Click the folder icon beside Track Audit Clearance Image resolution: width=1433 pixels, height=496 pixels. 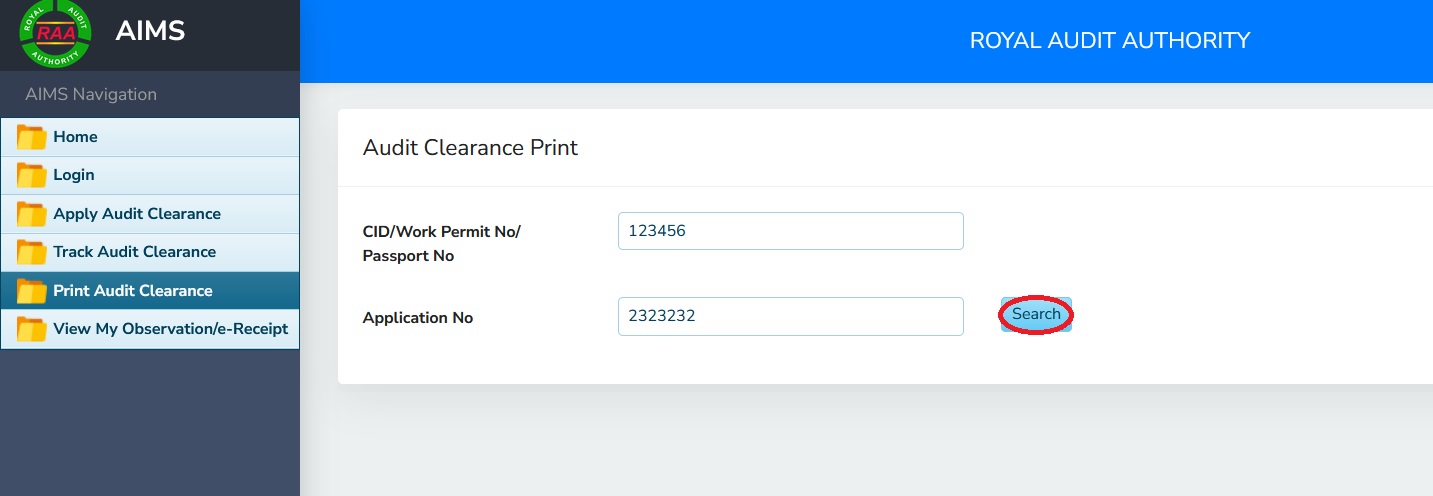[32, 252]
